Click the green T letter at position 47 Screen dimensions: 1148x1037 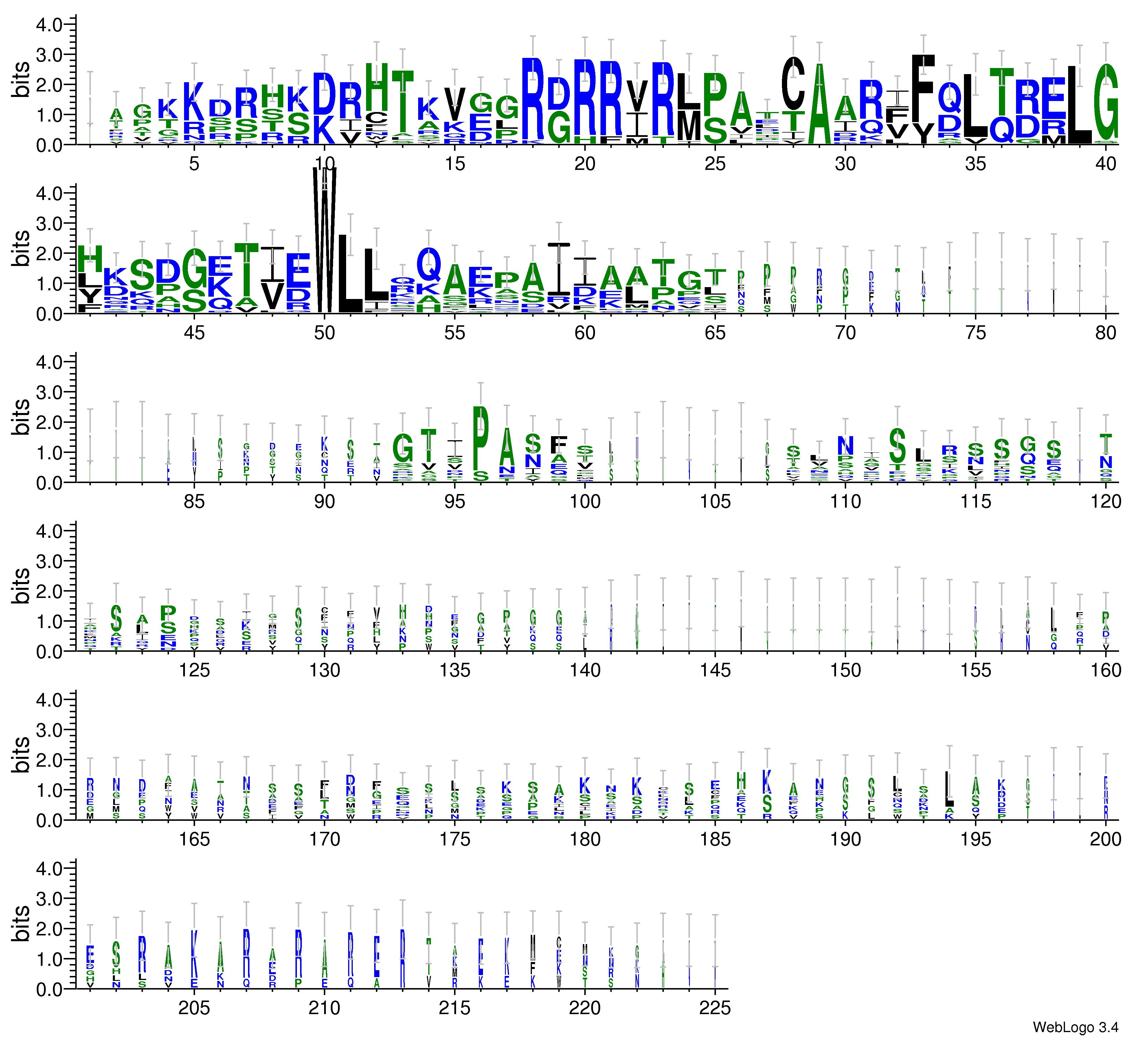[x=247, y=270]
